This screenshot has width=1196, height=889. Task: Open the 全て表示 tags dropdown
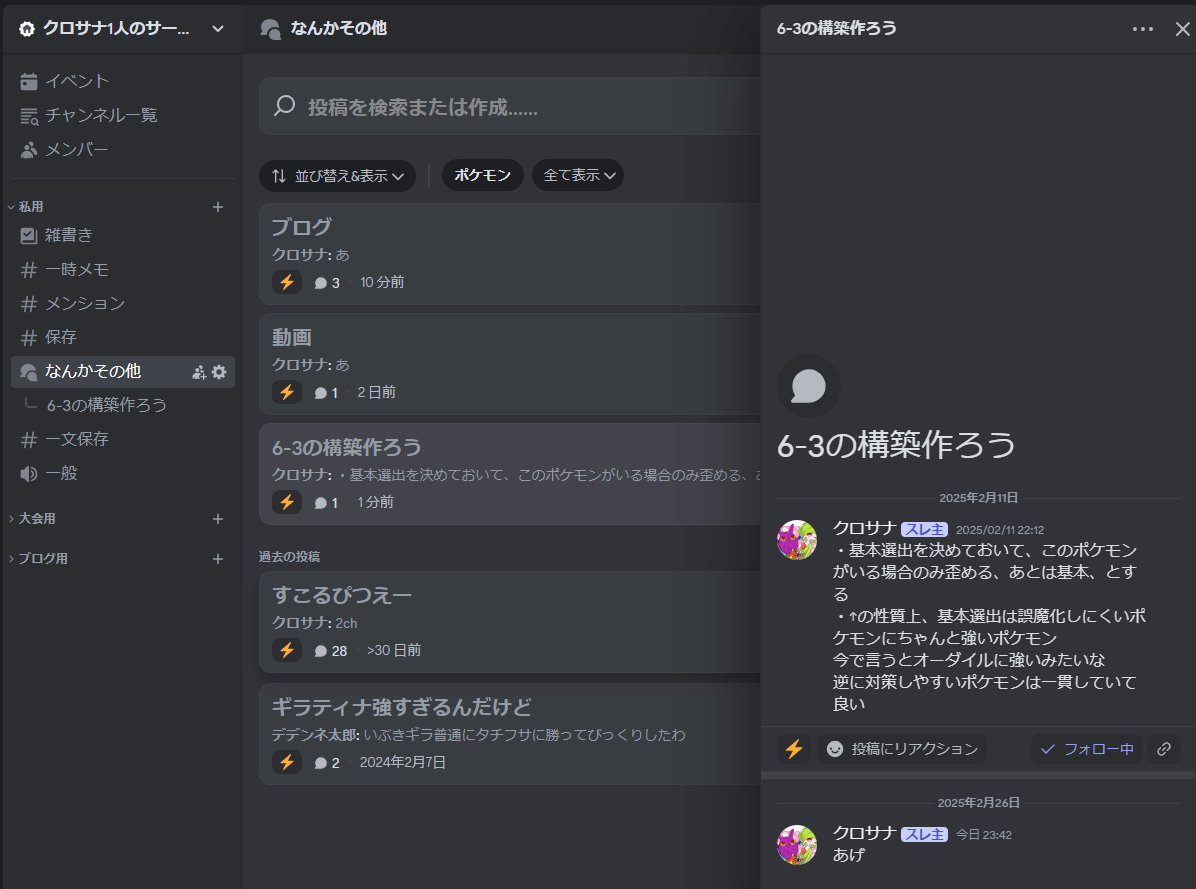click(577, 175)
